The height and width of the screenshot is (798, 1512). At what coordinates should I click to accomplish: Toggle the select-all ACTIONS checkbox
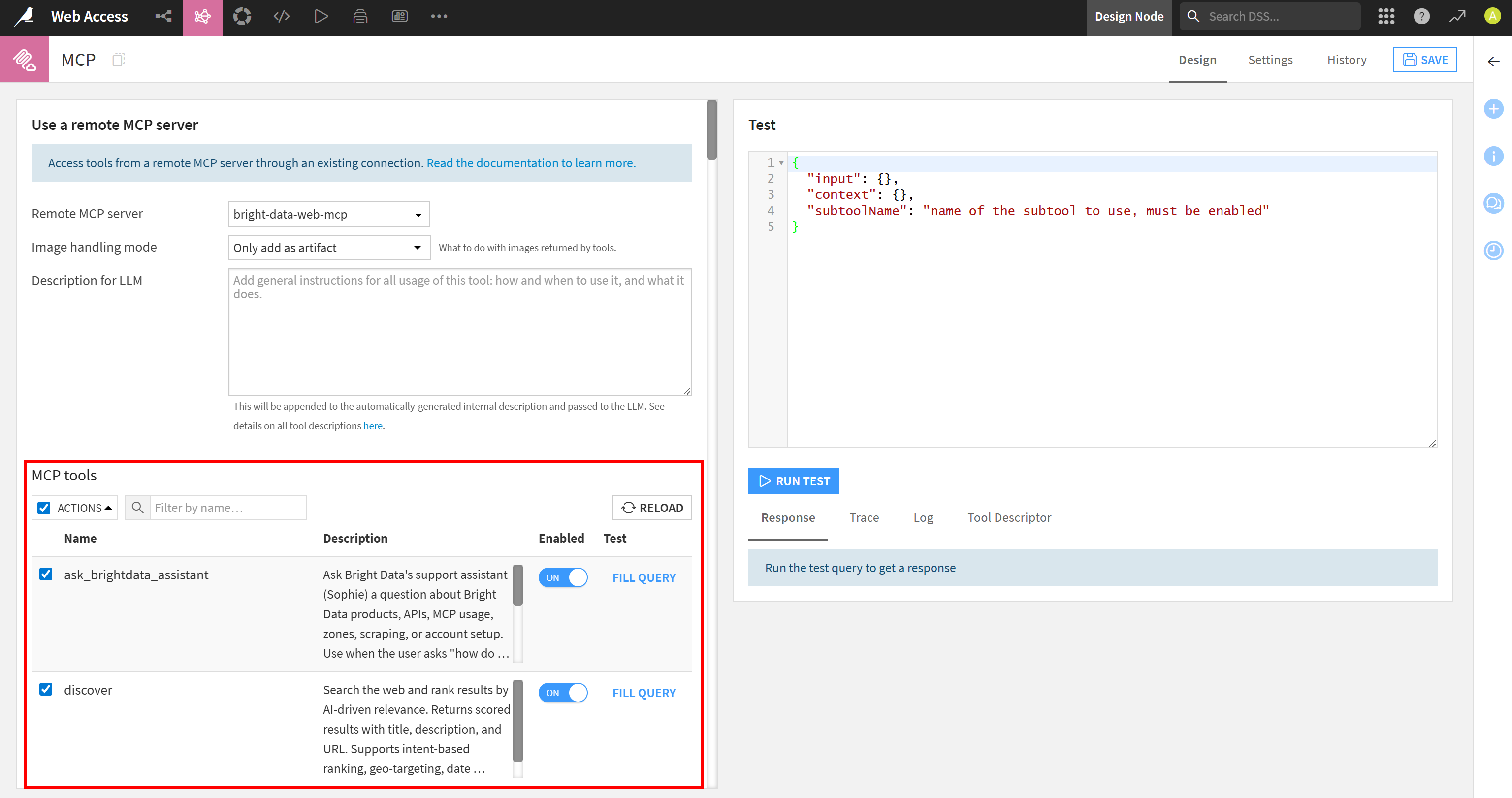point(44,508)
